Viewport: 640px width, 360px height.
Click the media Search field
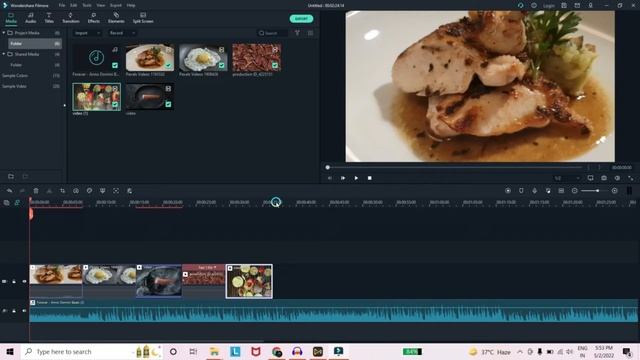[x=273, y=33]
